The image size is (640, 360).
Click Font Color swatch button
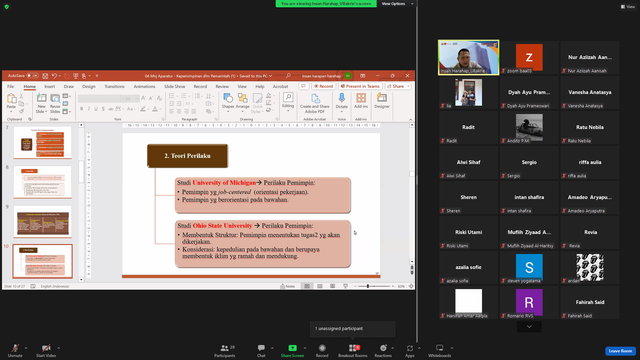click(155, 109)
